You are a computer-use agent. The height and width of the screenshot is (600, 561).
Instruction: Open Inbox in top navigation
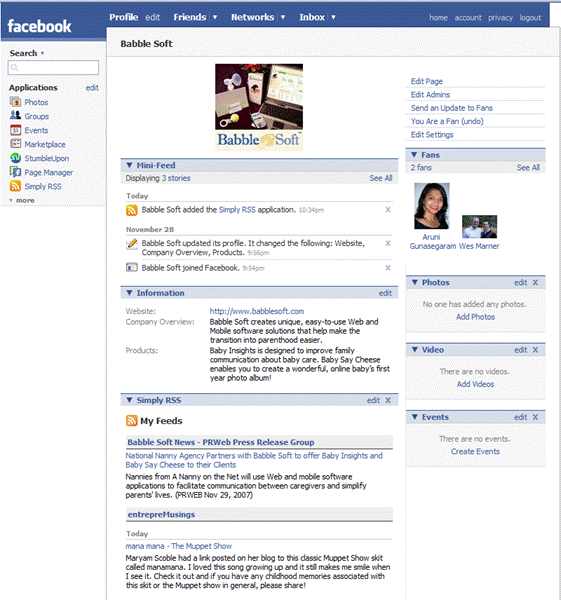(312, 17)
